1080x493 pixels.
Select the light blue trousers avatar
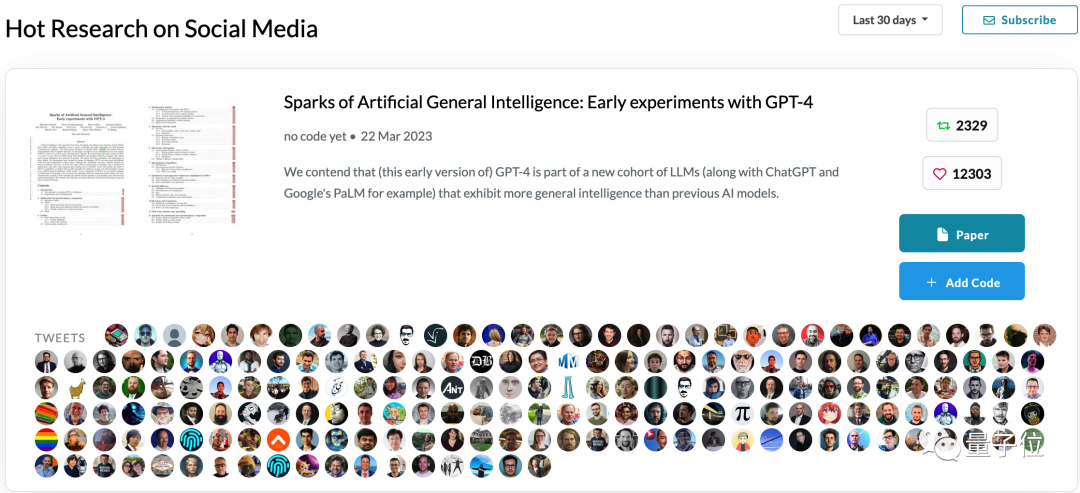point(568,387)
